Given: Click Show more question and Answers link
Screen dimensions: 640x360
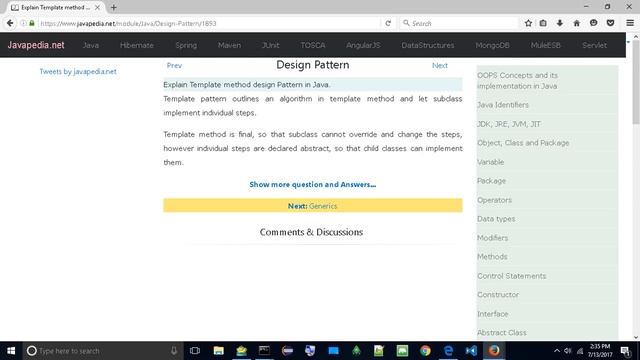Looking at the screenshot, I should 313,184.
